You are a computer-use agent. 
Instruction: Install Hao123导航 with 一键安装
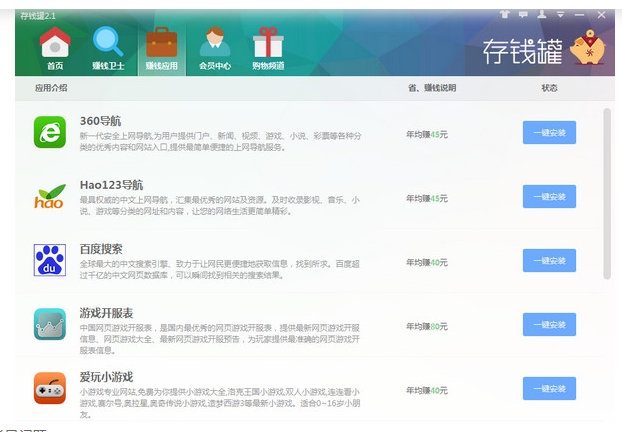coord(549,196)
